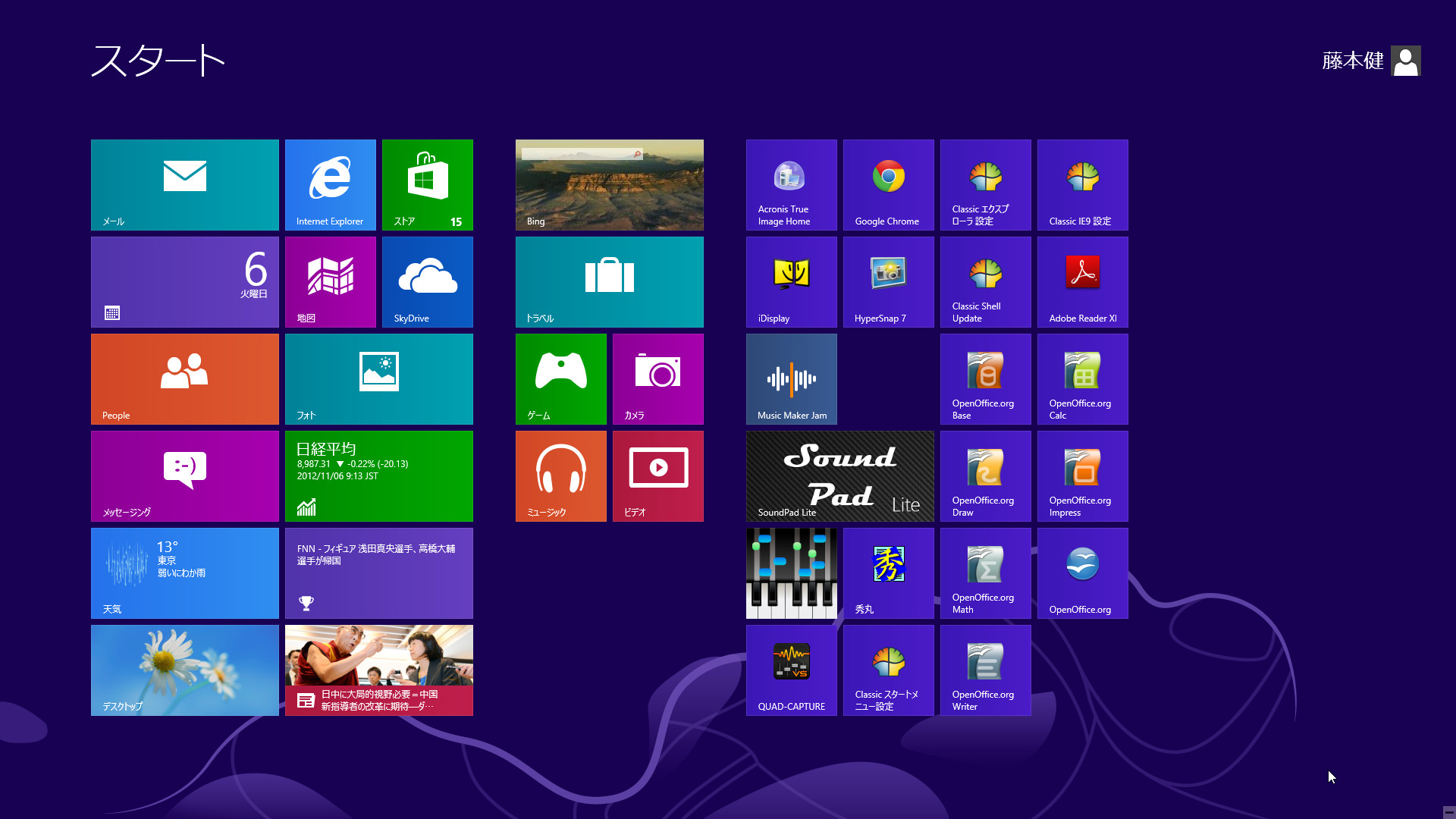Viewport: 1456px width, 819px height.
Task: Launch Google Chrome
Action: pos(889,185)
